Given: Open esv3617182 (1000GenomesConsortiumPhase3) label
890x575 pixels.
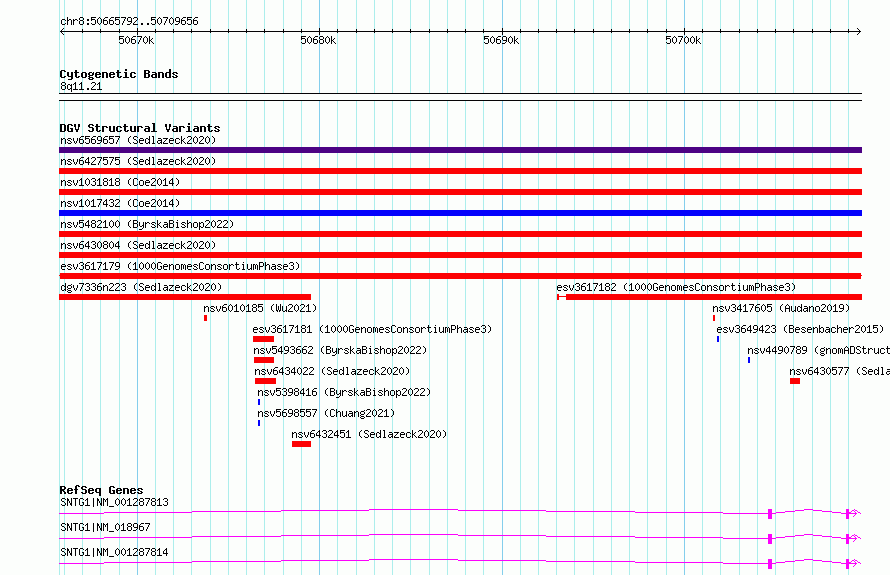Looking at the screenshot, I should [x=676, y=287].
